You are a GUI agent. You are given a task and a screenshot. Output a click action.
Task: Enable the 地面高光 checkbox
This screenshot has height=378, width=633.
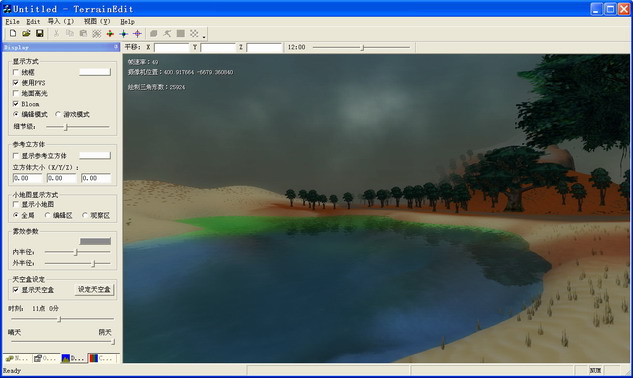click(x=16, y=93)
